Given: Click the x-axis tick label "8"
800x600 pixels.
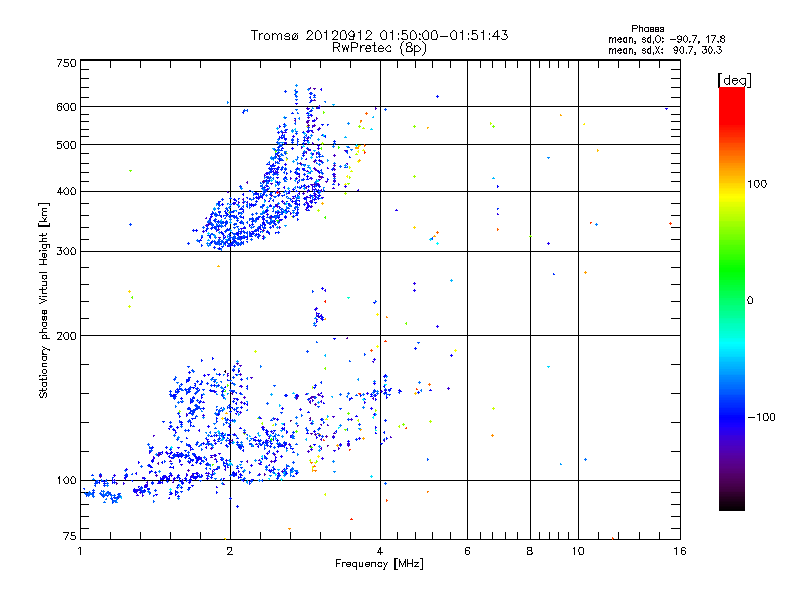Looking at the screenshot, I should click(530, 551).
